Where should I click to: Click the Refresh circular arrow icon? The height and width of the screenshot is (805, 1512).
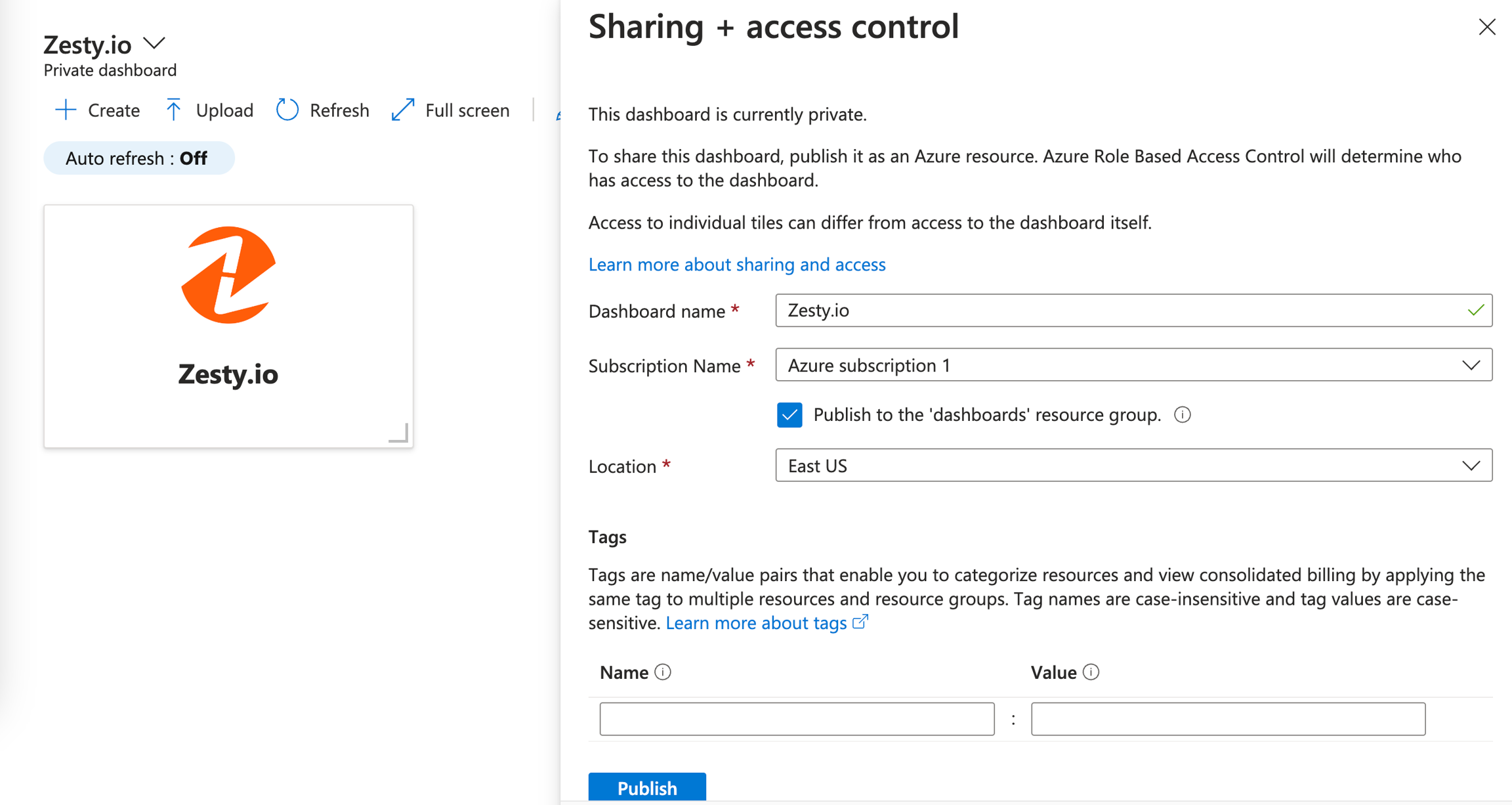(x=287, y=110)
